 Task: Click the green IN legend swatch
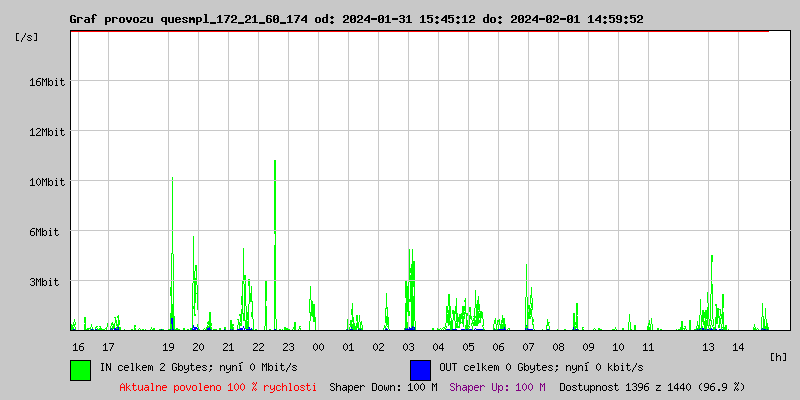[80, 369]
